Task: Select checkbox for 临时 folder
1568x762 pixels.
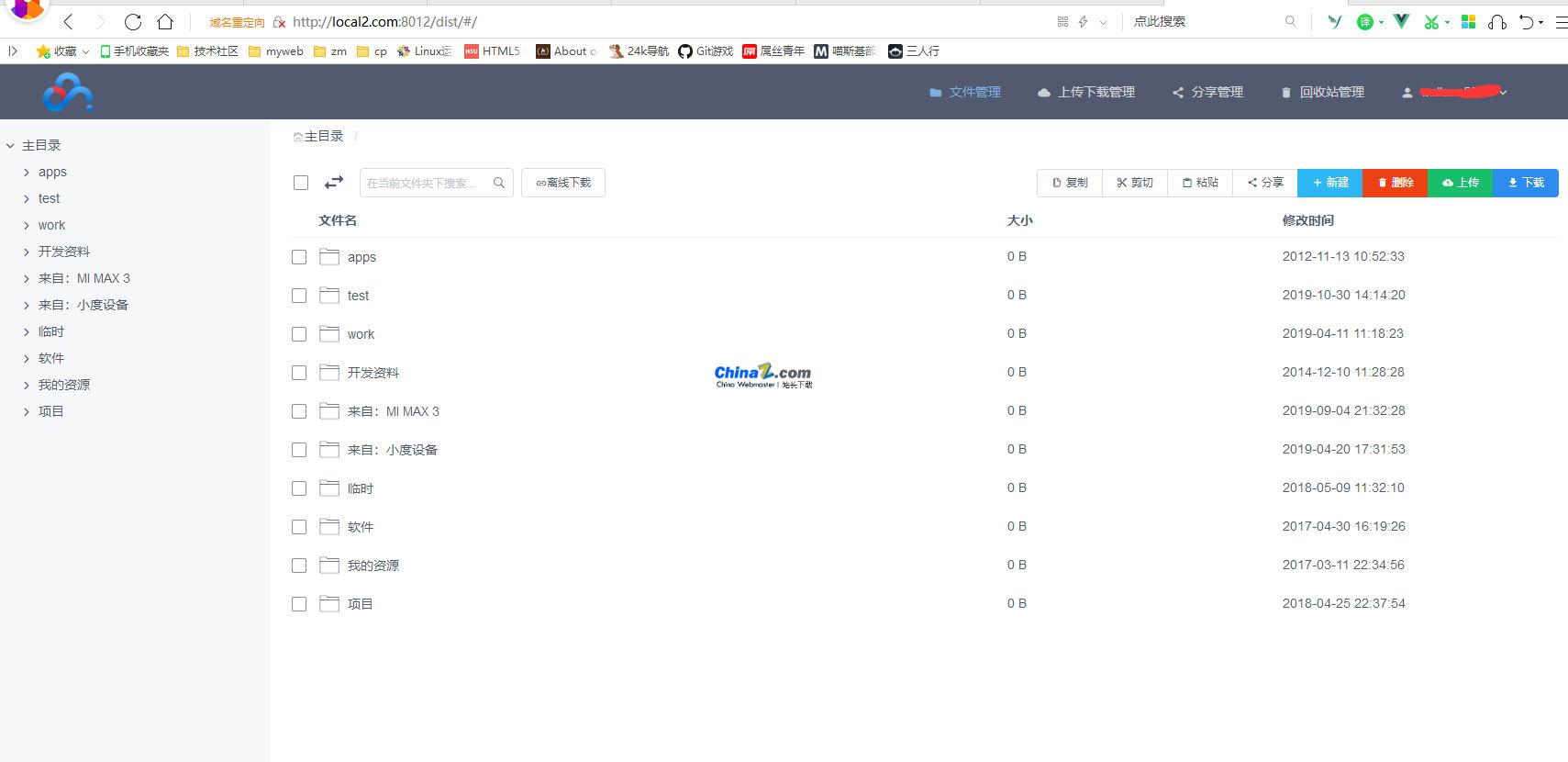Action: coord(299,488)
